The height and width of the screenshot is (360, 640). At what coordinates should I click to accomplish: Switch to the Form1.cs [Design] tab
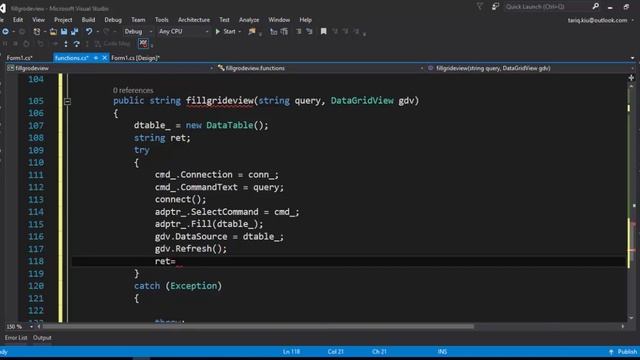tap(136, 58)
